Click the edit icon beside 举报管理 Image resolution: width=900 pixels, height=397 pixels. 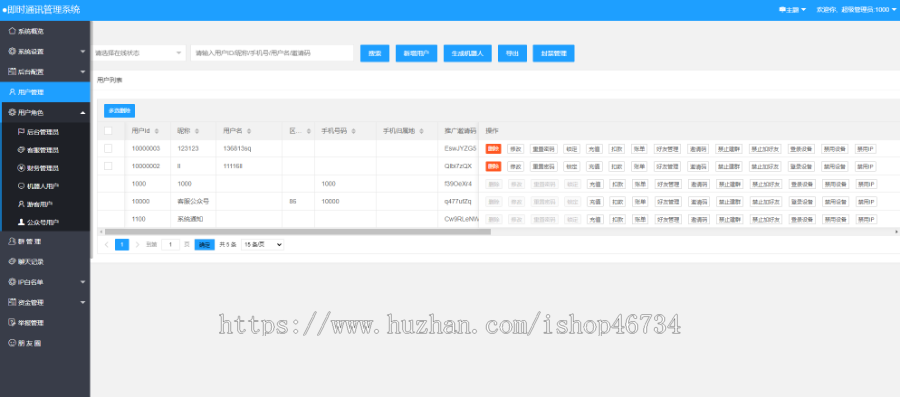[12, 322]
